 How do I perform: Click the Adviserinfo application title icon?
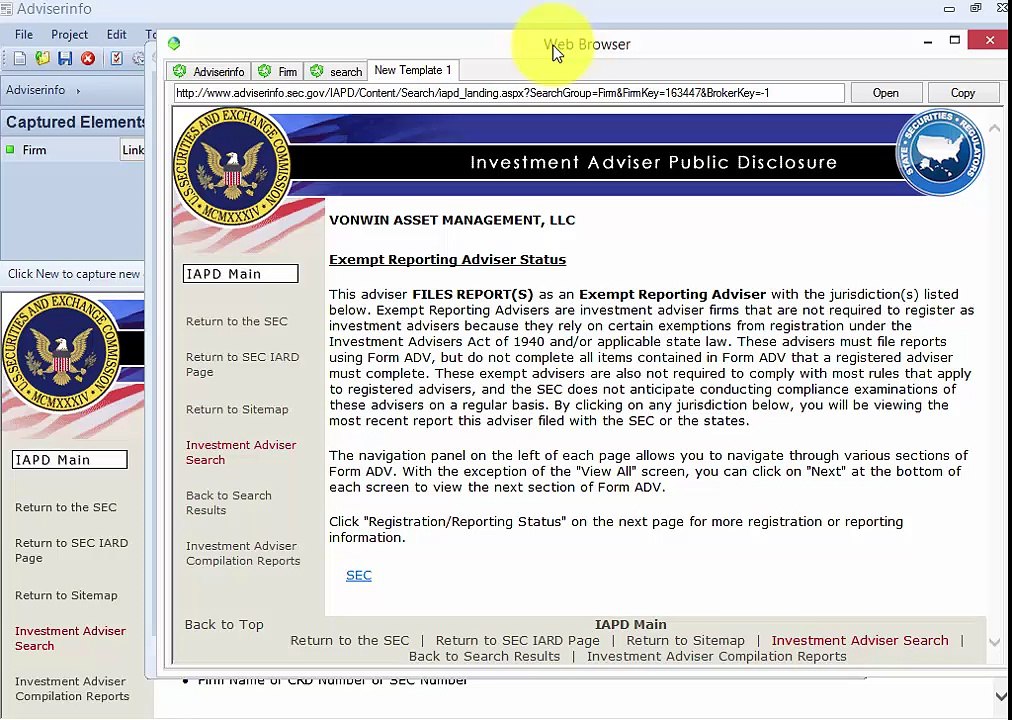(x=6, y=9)
